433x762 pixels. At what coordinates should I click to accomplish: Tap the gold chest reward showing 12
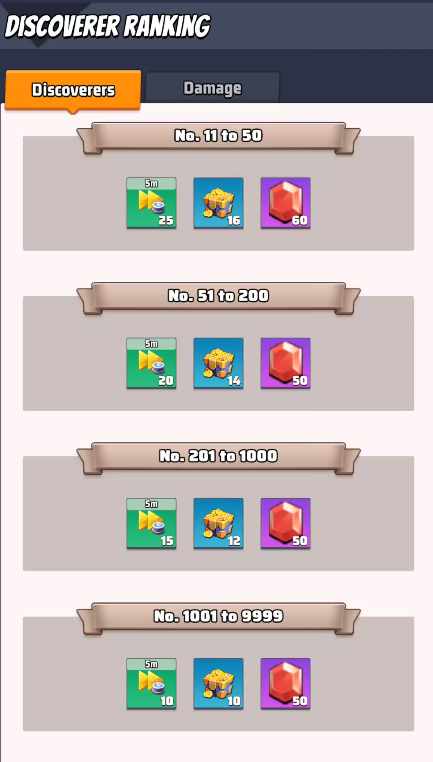click(x=218, y=523)
